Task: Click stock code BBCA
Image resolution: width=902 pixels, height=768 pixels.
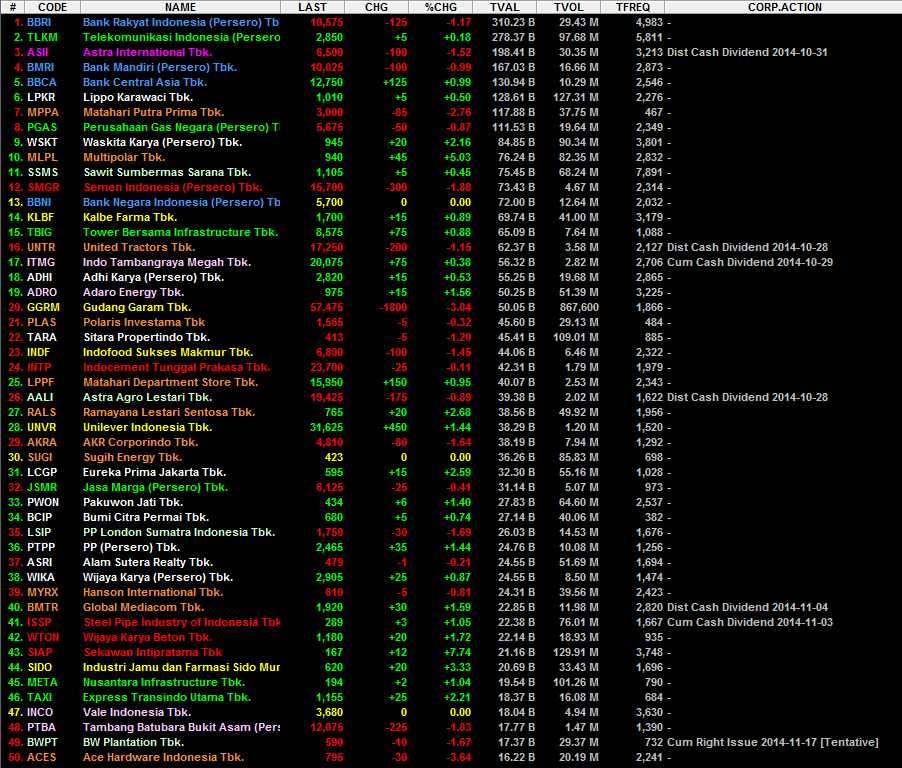Action: click(x=41, y=82)
